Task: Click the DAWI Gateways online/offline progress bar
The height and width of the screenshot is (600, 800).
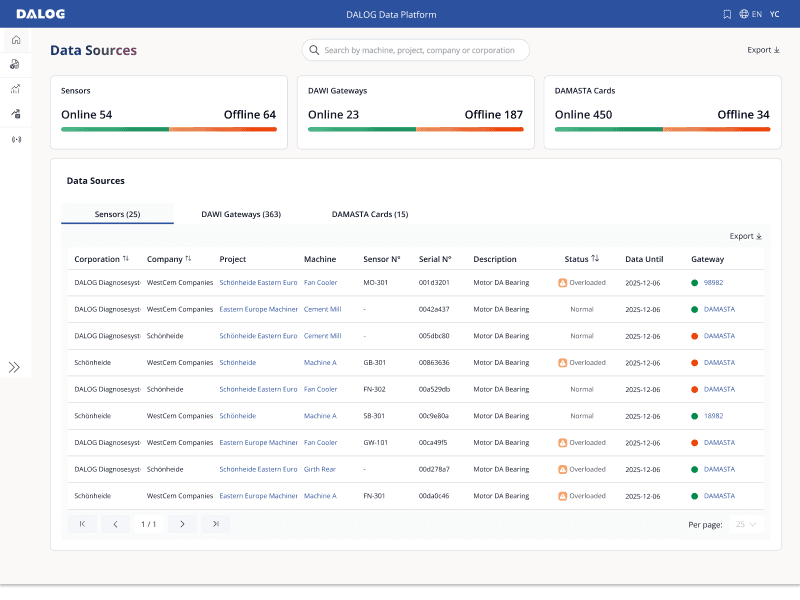Action: 416,130
